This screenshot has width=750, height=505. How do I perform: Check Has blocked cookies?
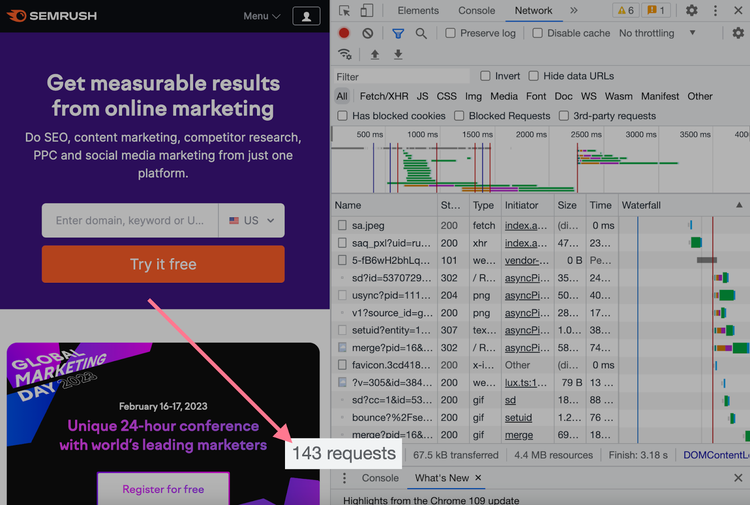[x=342, y=116]
